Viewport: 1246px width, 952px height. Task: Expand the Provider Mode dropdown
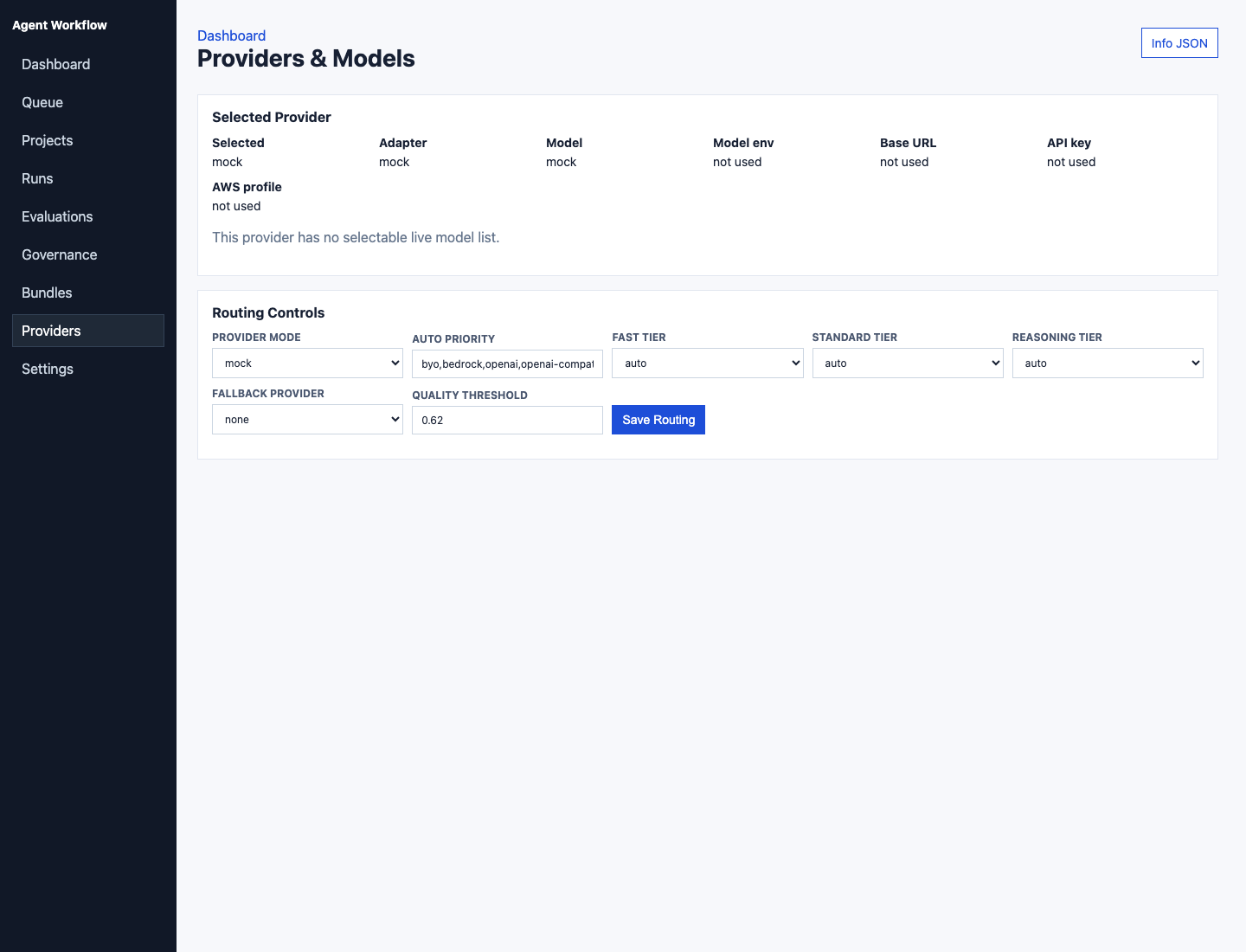(307, 363)
